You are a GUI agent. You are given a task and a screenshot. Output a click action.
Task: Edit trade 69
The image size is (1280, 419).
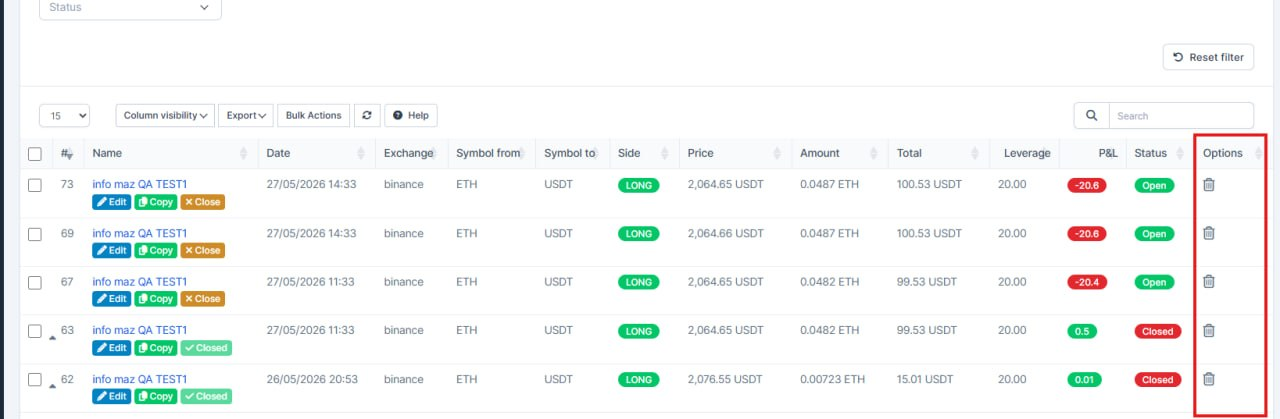(112, 250)
